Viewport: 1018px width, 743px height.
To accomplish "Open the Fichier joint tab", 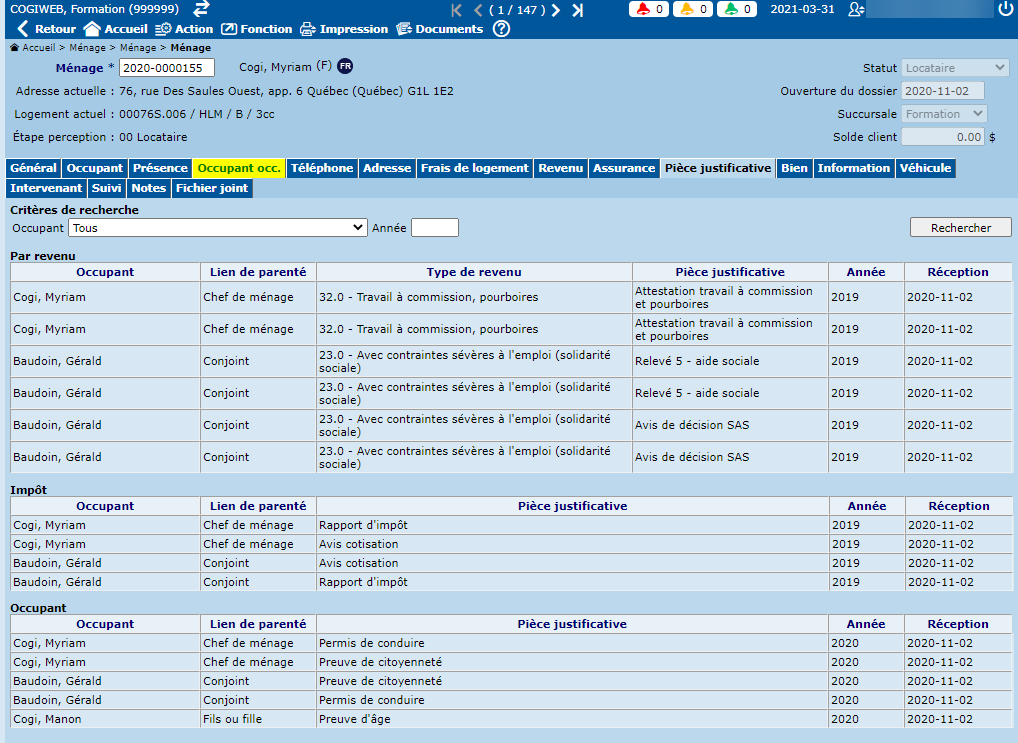I will point(212,188).
